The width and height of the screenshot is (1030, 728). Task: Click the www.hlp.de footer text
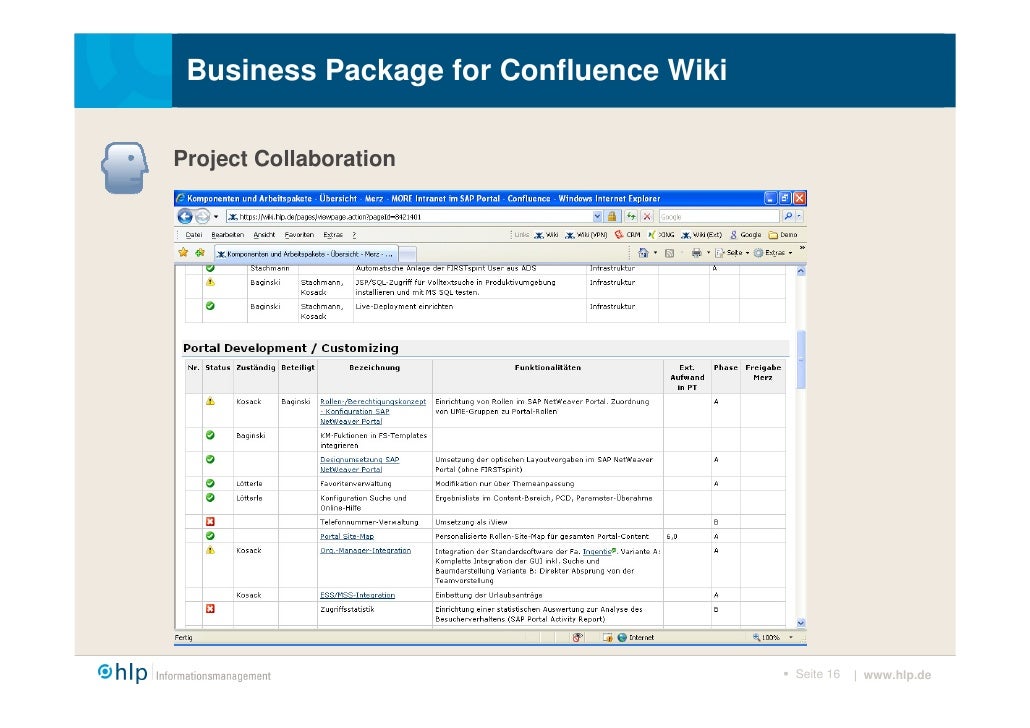(897, 675)
